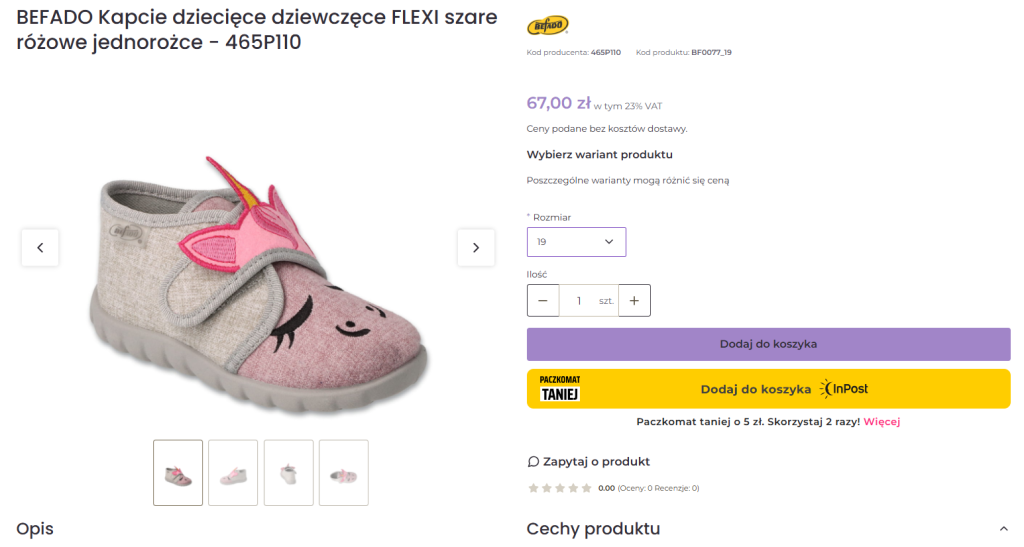The image size is (1024, 547).
Task: Click the previous image arrow
Action: pos(40,248)
